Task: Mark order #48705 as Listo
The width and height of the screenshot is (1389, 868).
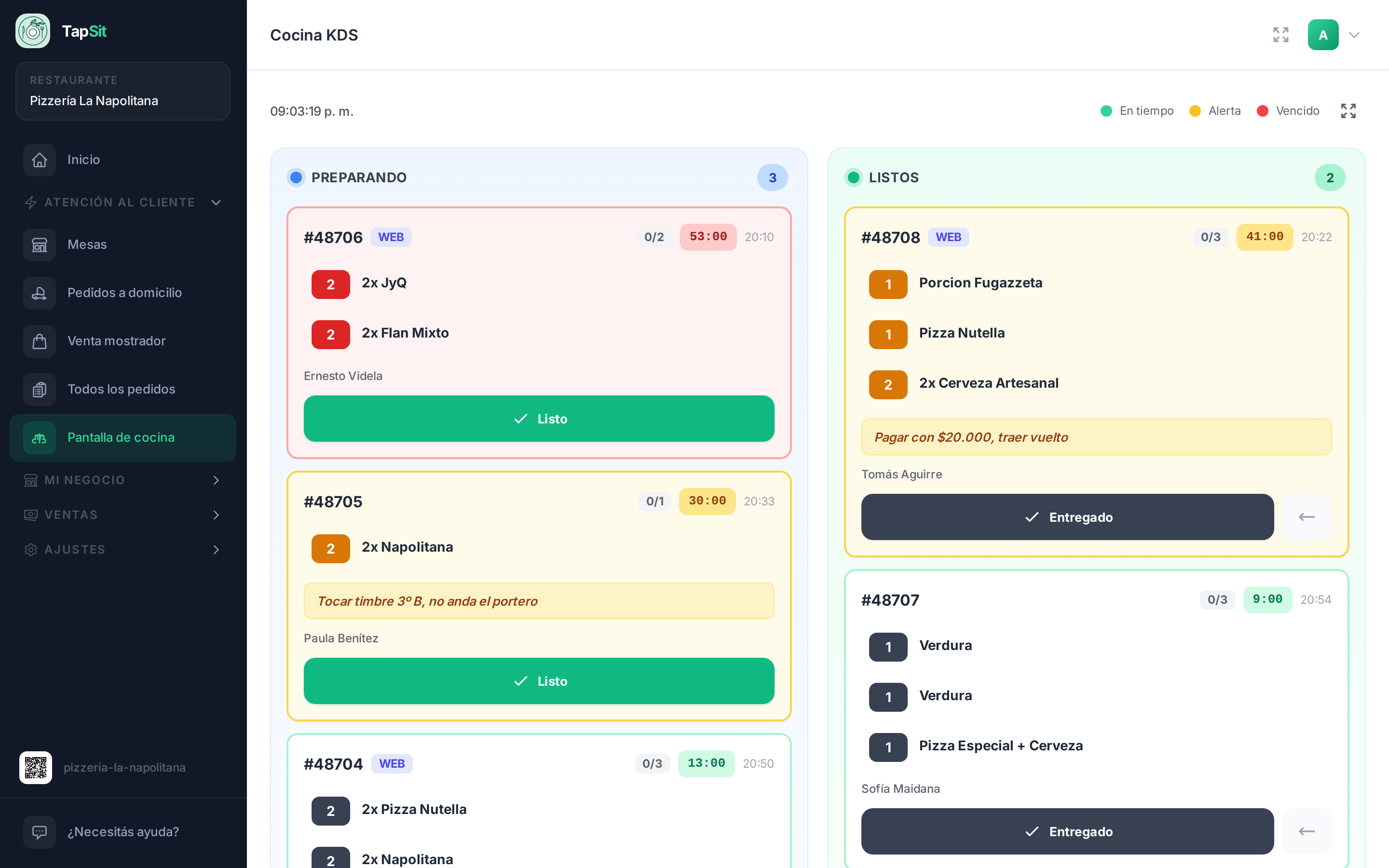Action: (x=539, y=681)
